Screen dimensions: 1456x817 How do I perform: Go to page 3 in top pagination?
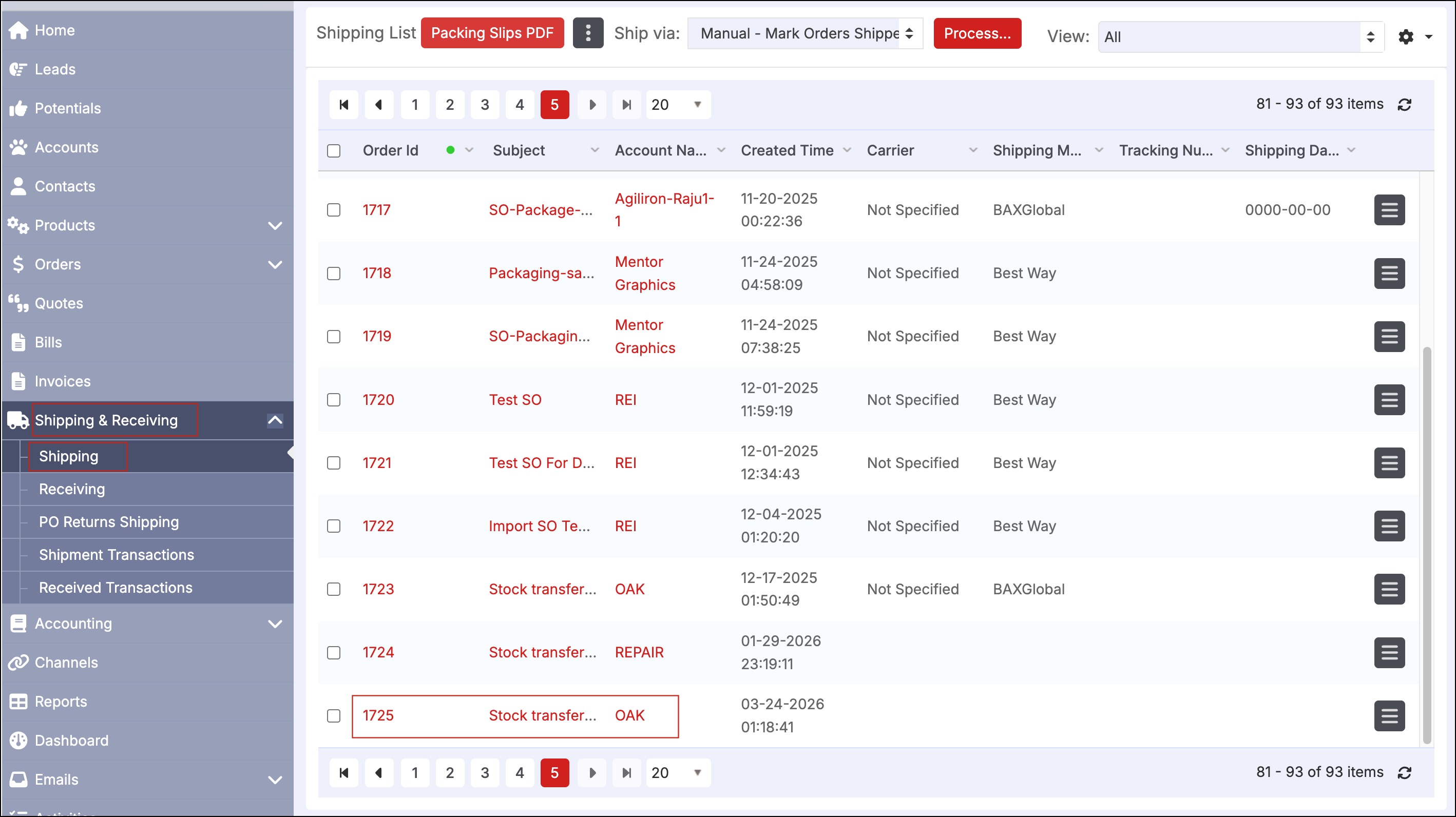484,105
